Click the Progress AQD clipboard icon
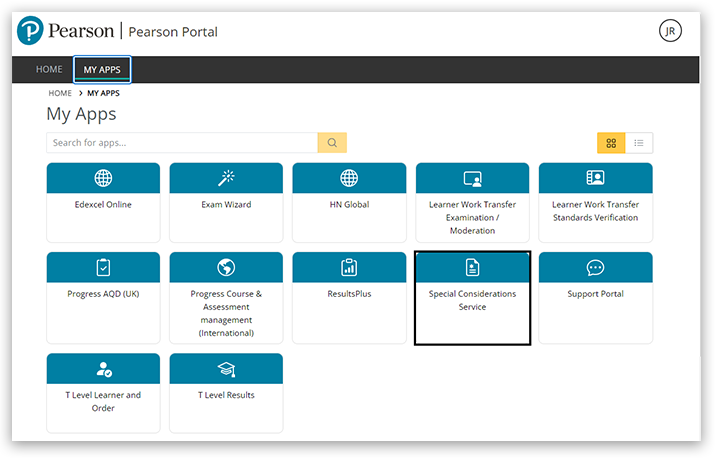Image resolution: width=719 pixels, height=459 pixels. coord(103,267)
